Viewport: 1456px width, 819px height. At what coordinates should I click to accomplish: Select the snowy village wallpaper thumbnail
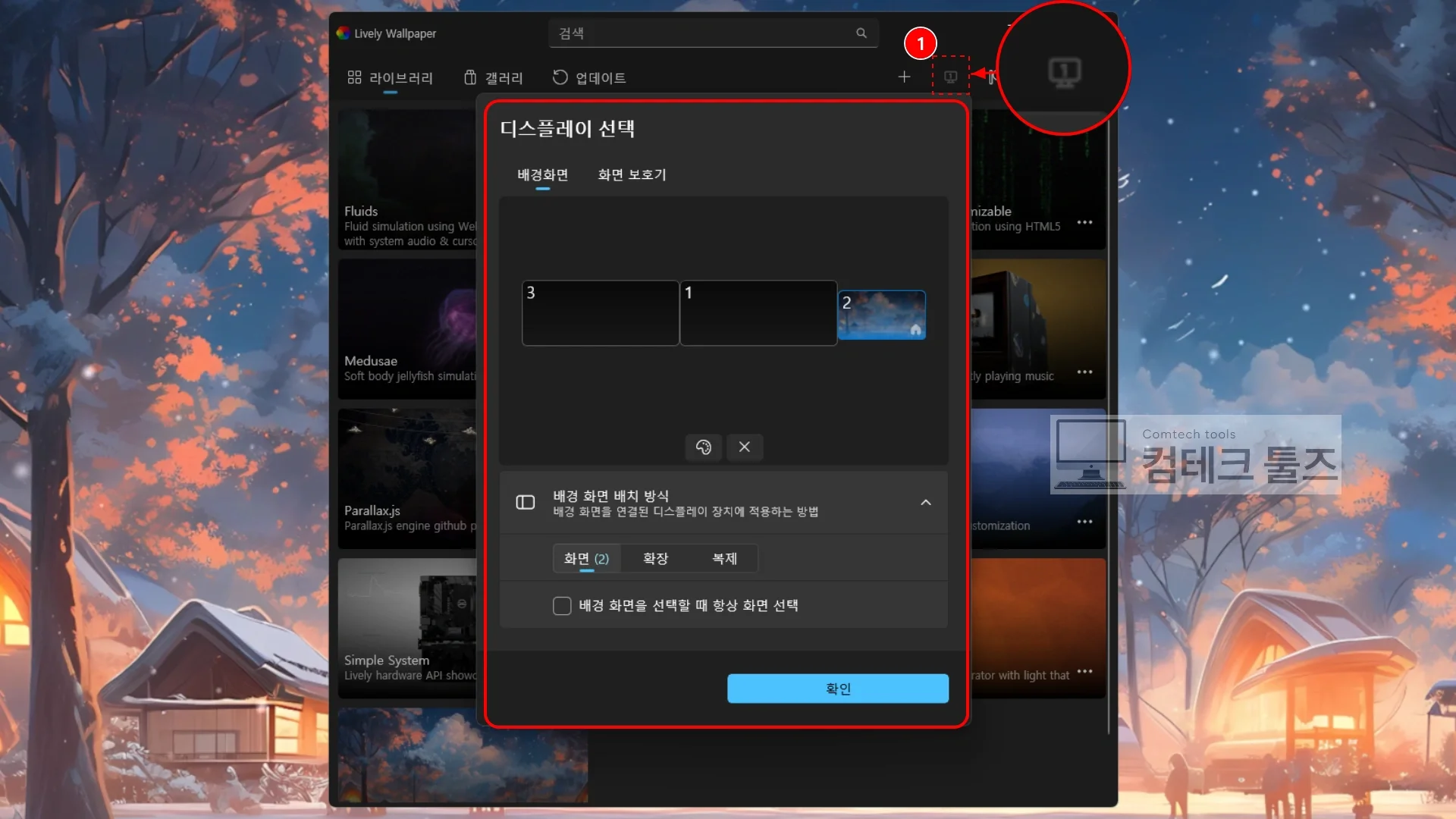click(463, 755)
